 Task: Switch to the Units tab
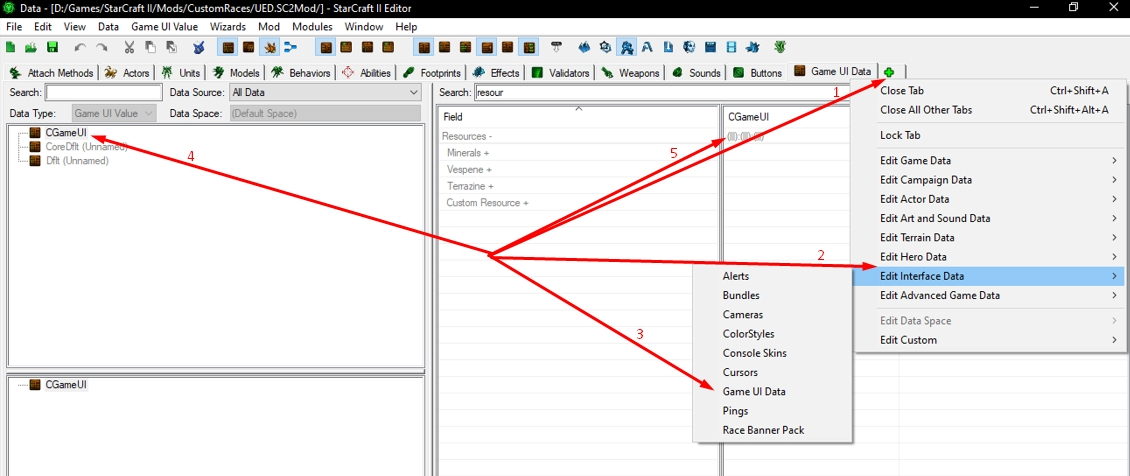(x=182, y=73)
